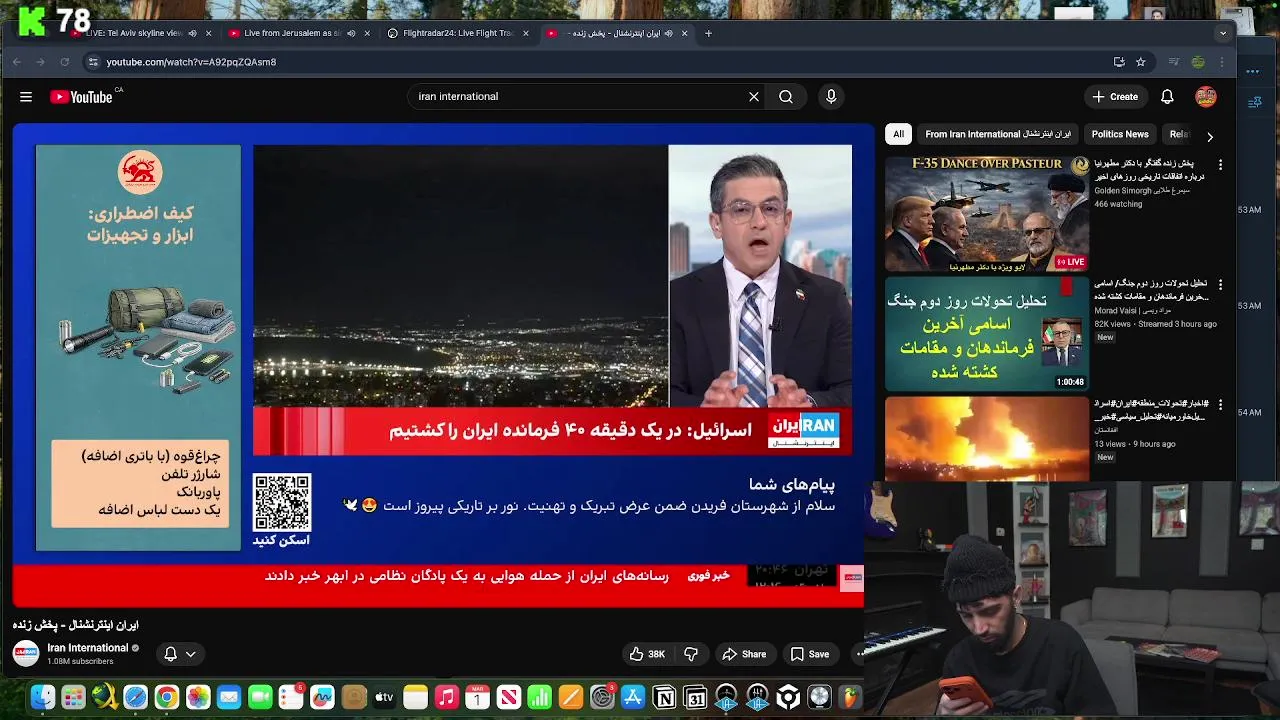
Task: Switch to Tel Aviv skyline tab
Action: [x=134, y=33]
